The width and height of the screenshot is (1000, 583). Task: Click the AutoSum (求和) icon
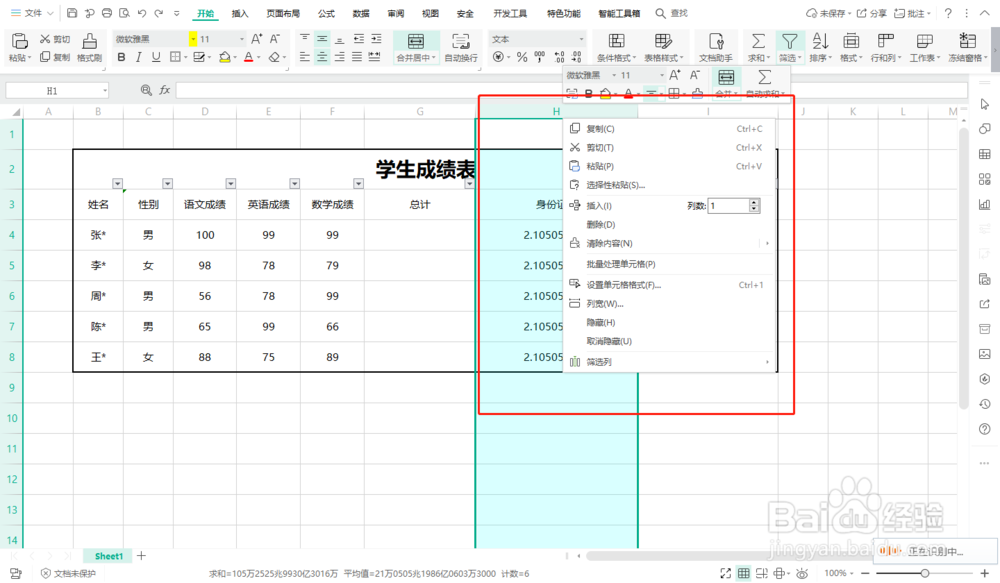757,45
